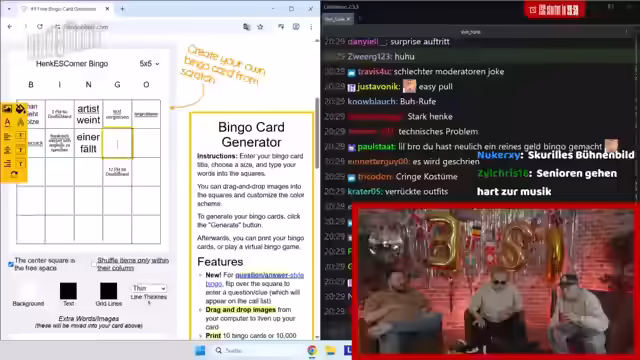The image size is (640, 360).
Task: Enable shuffle items only within their column
Action: tap(94, 264)
